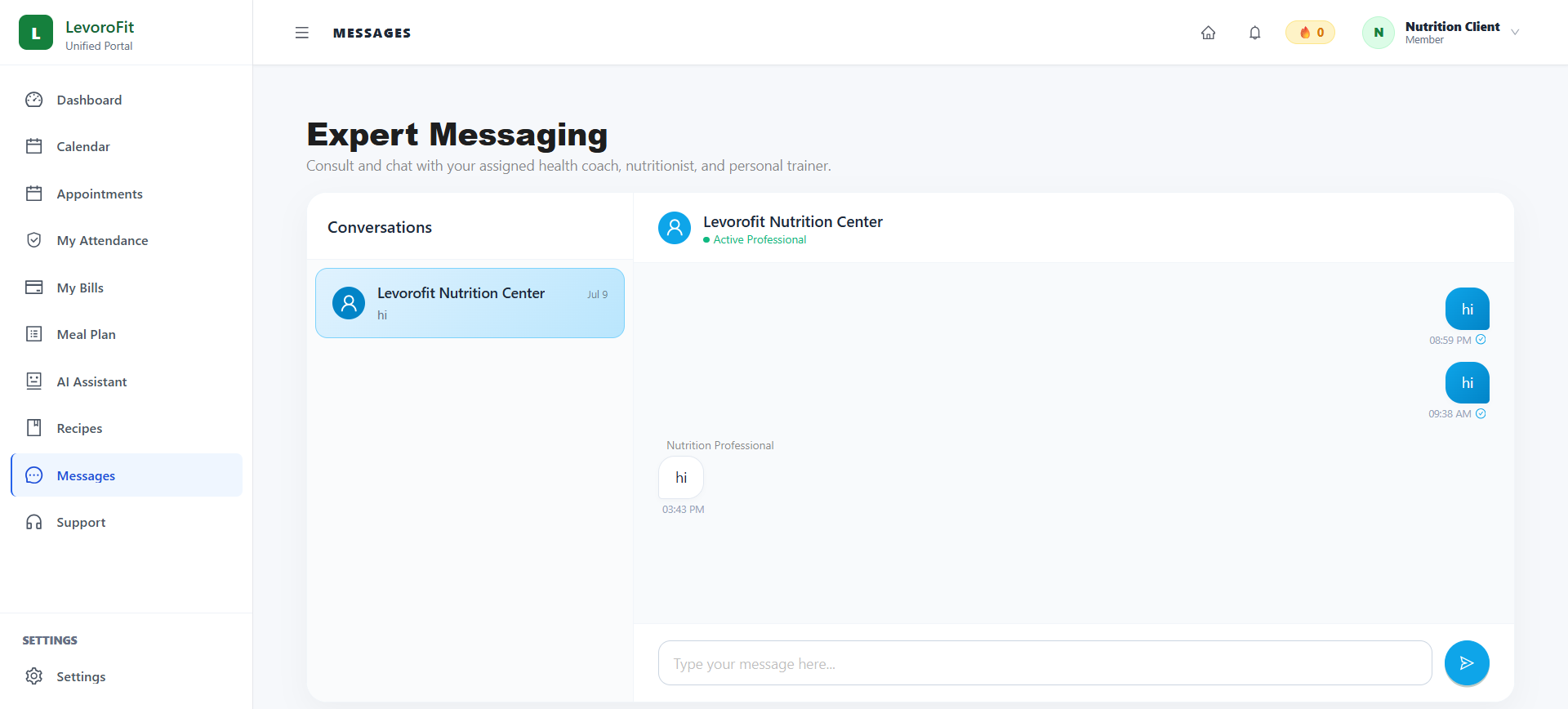
Task: Click the Support headset icon
Action: coord(34,522)
